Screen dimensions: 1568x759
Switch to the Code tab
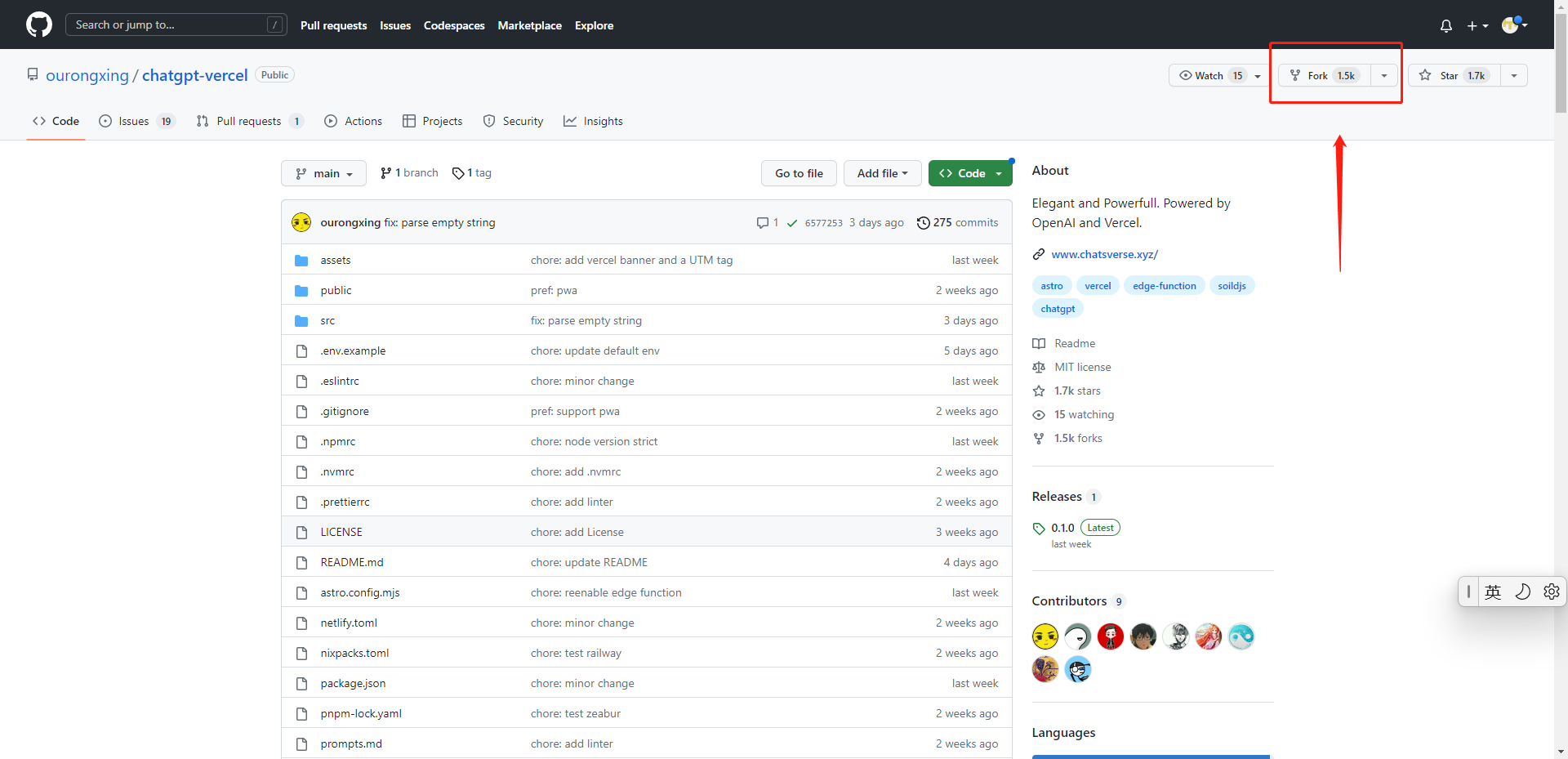56,121
